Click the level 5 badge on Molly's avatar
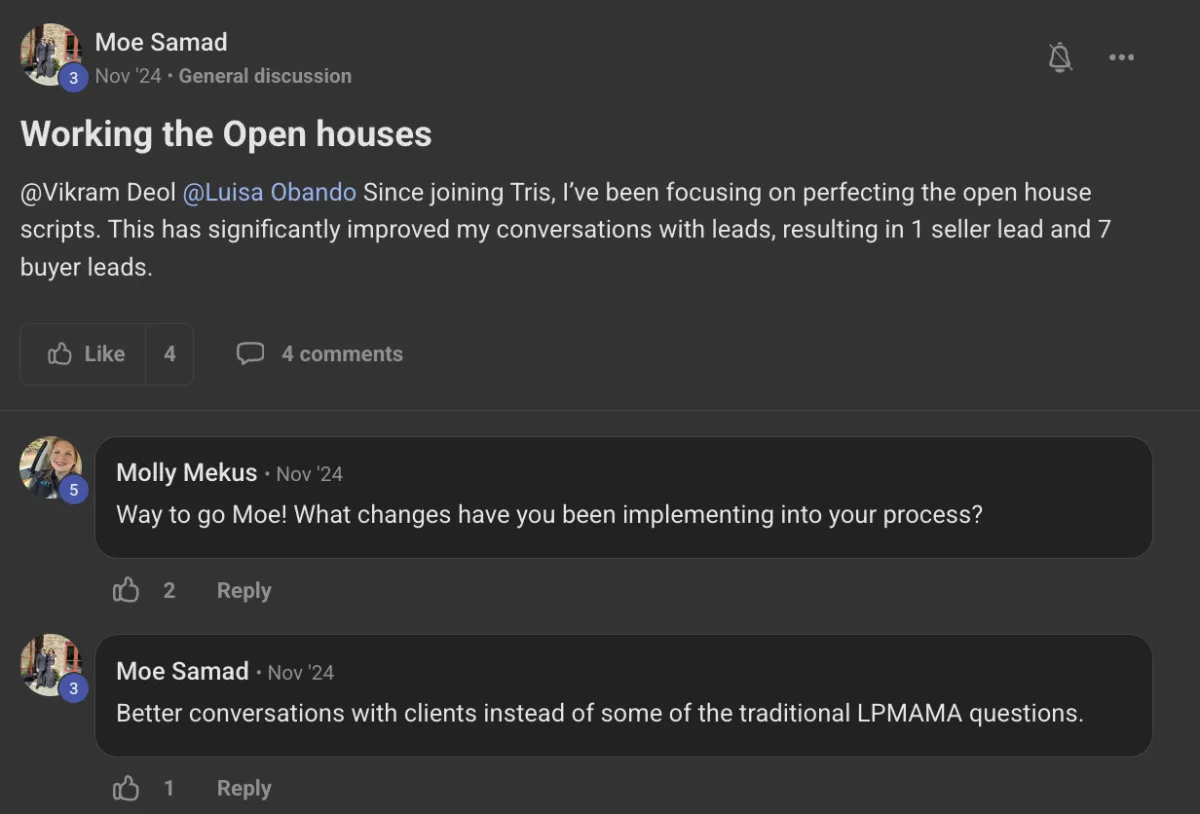Viewport: 1200px width, 814px height. pyautogui.click(x=73, y=490)
